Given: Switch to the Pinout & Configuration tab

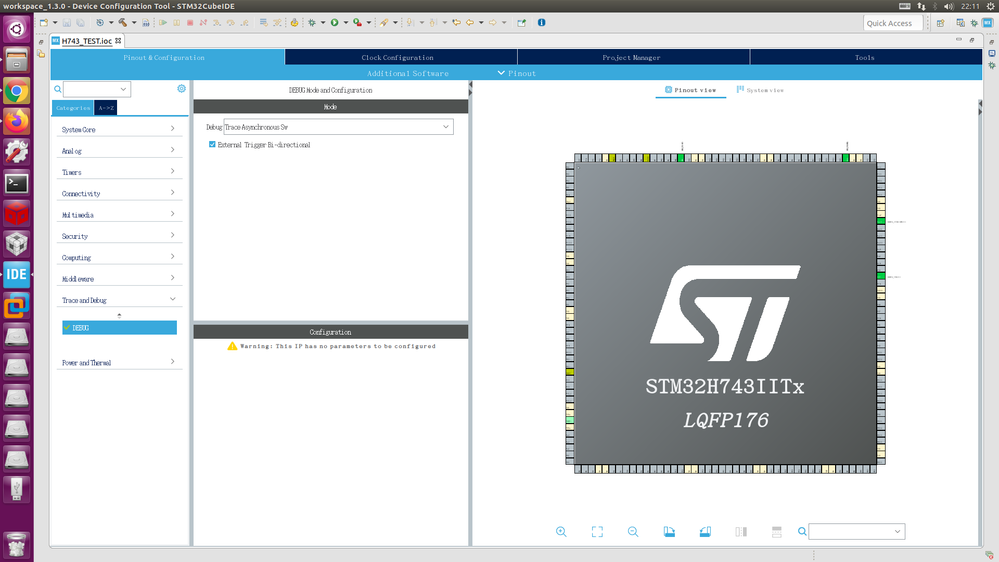Looking at the screenshot, I should [x=168, y=57].
